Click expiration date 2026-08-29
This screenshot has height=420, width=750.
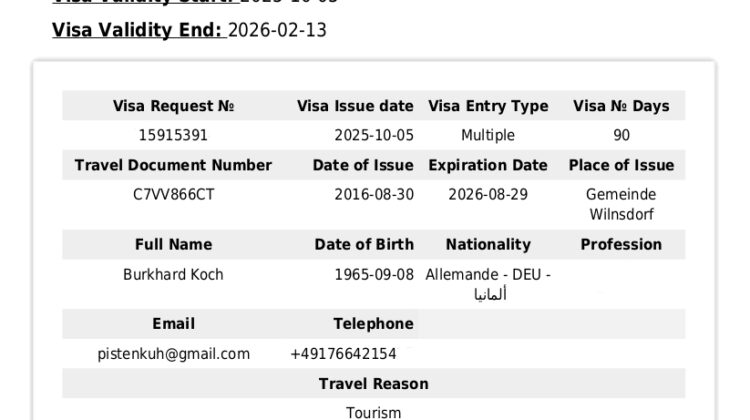coord(488,194)
